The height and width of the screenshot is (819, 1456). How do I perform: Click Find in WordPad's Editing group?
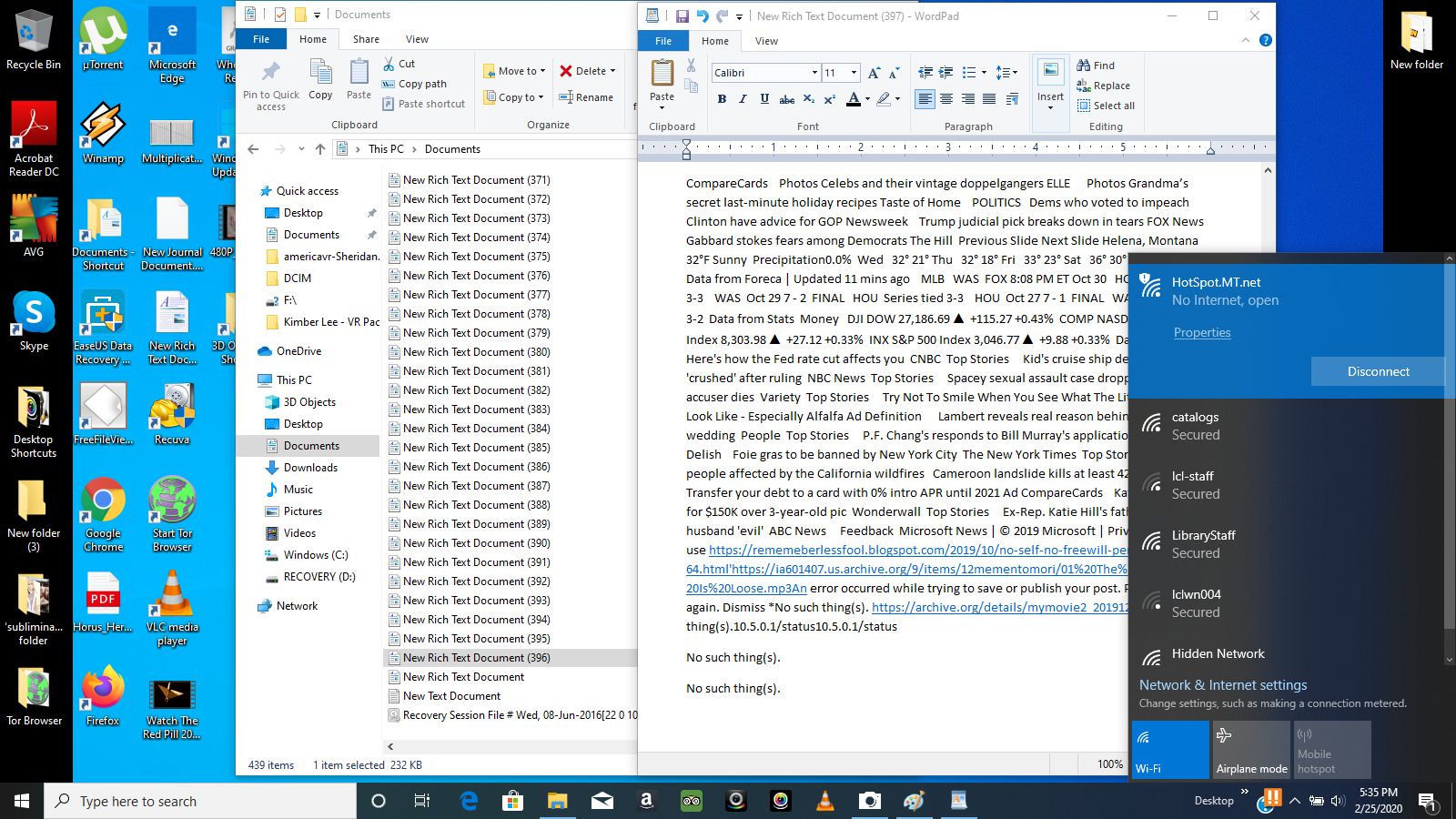point(1096,66)
